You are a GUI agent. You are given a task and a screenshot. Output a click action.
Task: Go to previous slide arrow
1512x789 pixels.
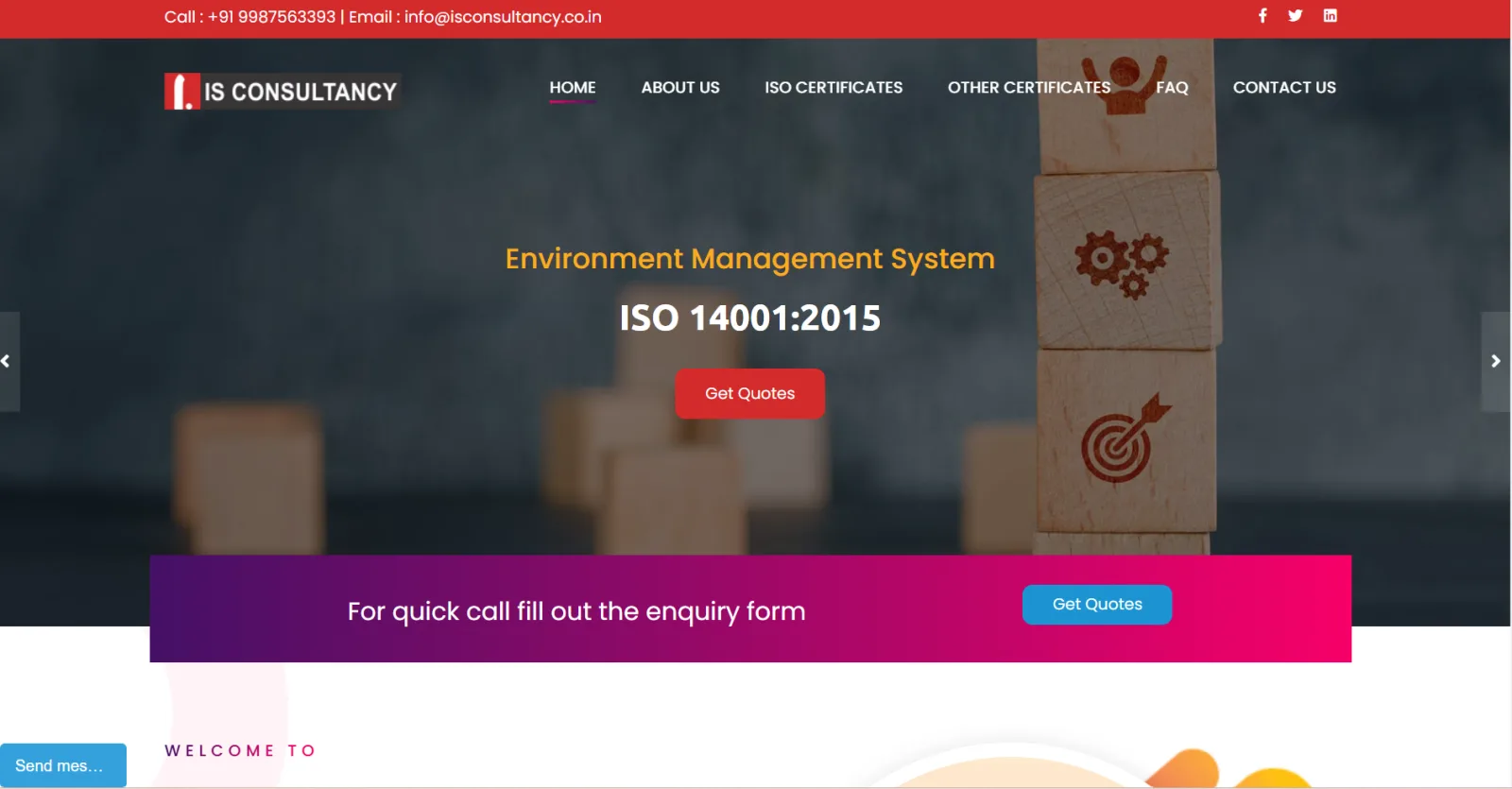(x=8, y=361)
